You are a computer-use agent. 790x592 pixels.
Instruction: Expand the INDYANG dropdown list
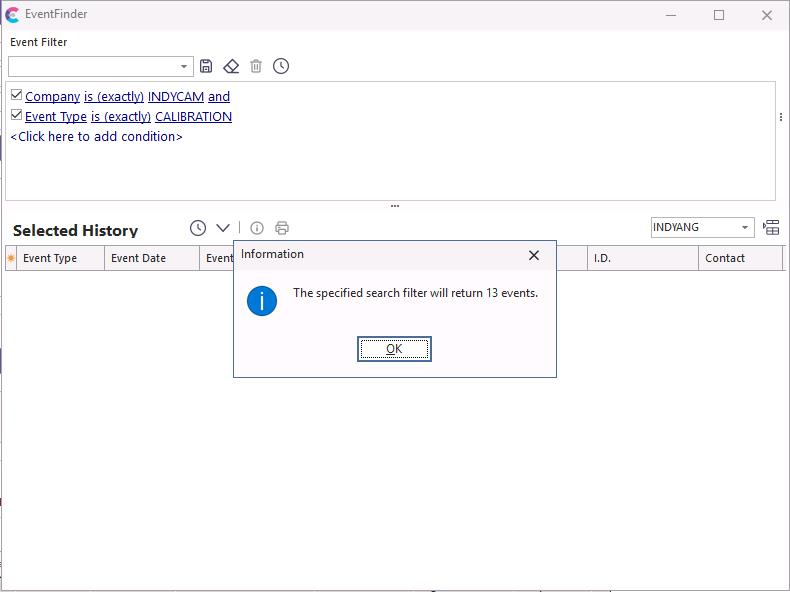744,228
